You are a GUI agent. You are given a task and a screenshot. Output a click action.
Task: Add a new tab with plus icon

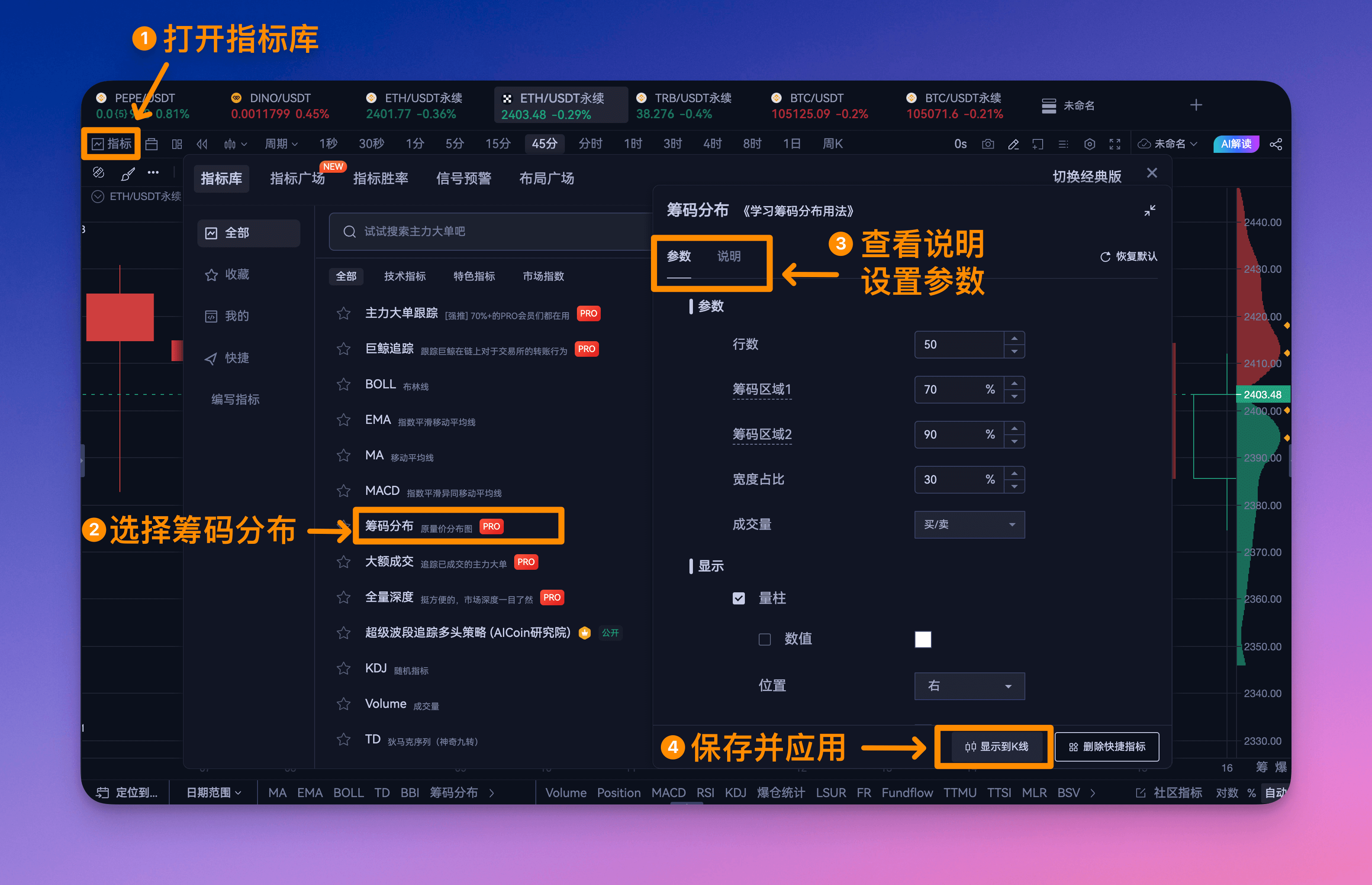click(1196, 105)
